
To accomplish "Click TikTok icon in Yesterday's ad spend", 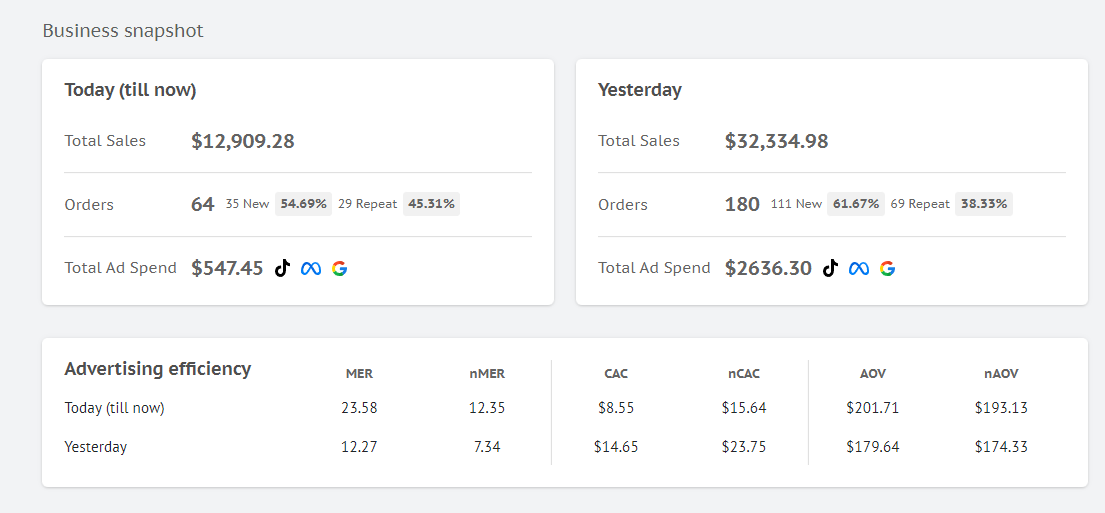I will coord(830,268).
